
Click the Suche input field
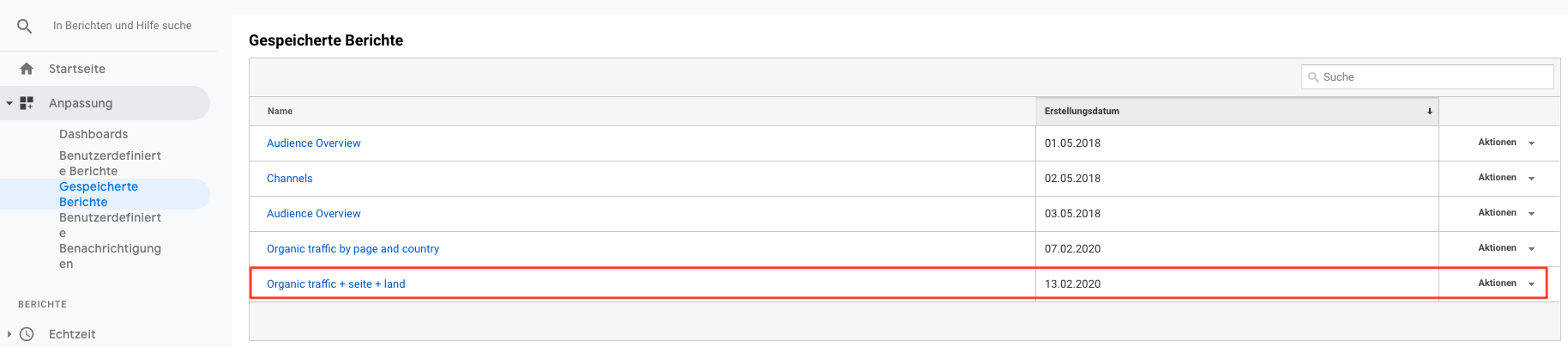click(x=1427, y=77)
